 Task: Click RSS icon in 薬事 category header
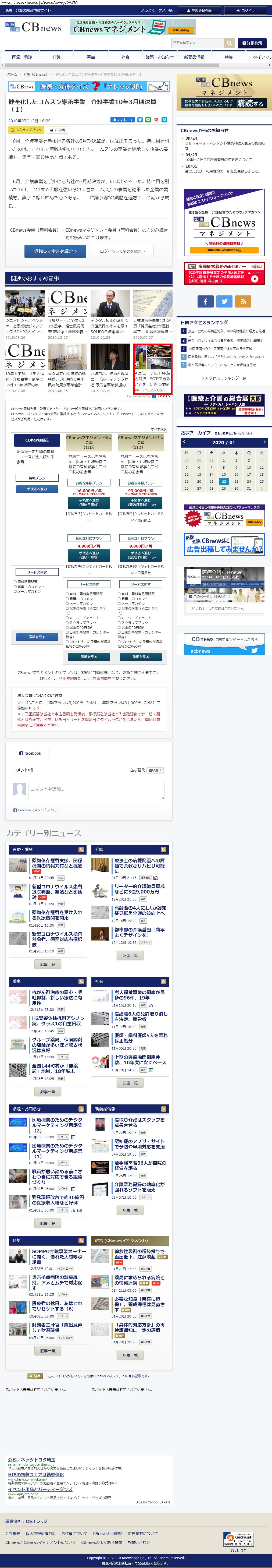[x=81, y=982]
